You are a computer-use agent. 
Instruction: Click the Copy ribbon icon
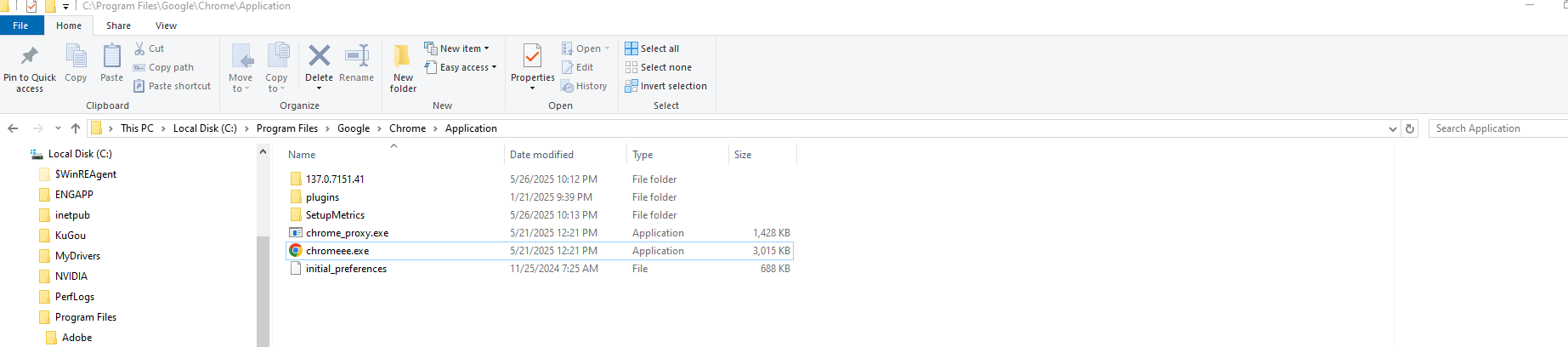[x=76, y=64]
